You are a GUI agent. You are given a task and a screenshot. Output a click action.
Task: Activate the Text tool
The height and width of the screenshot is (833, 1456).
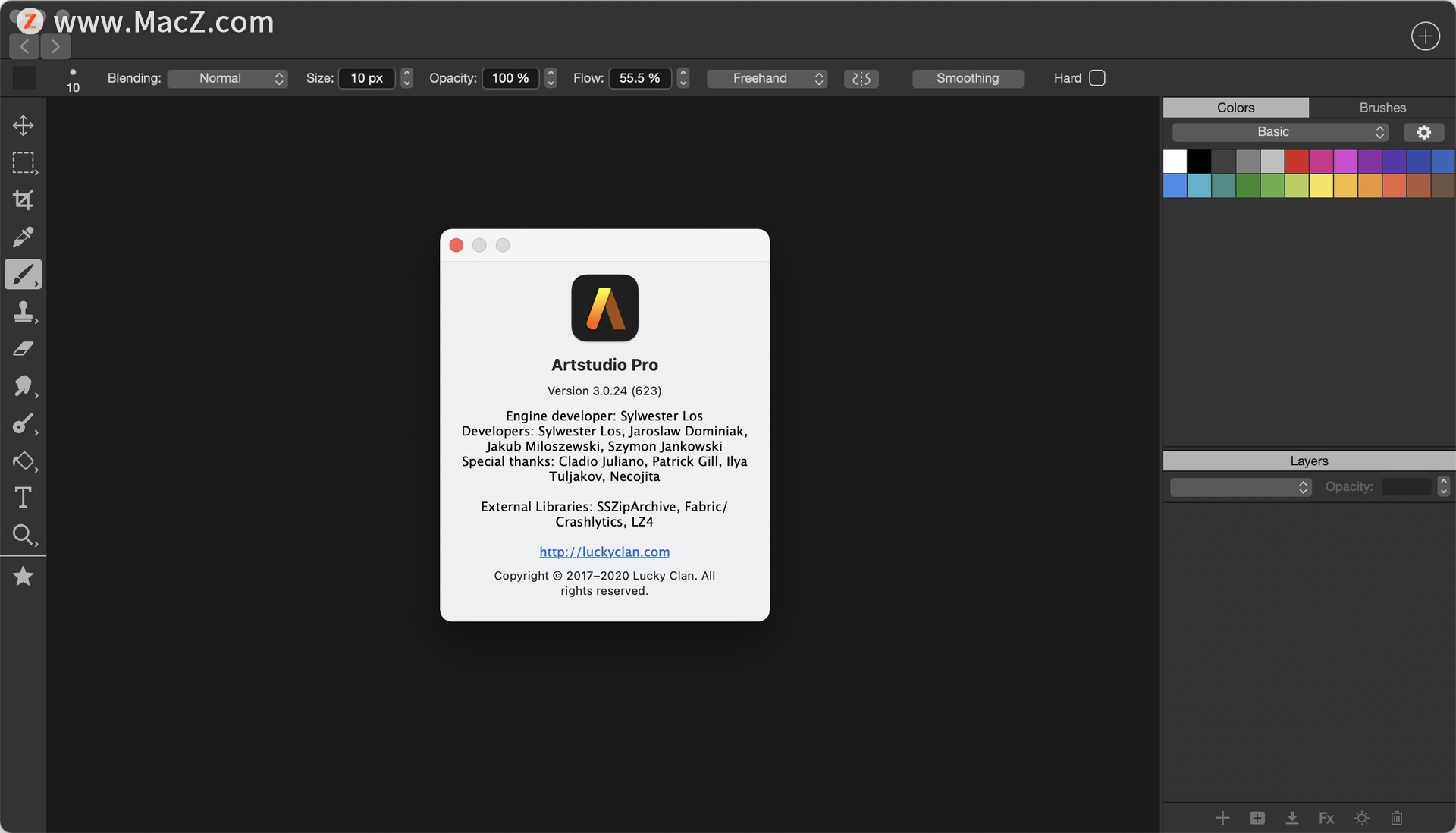(24, 498)
